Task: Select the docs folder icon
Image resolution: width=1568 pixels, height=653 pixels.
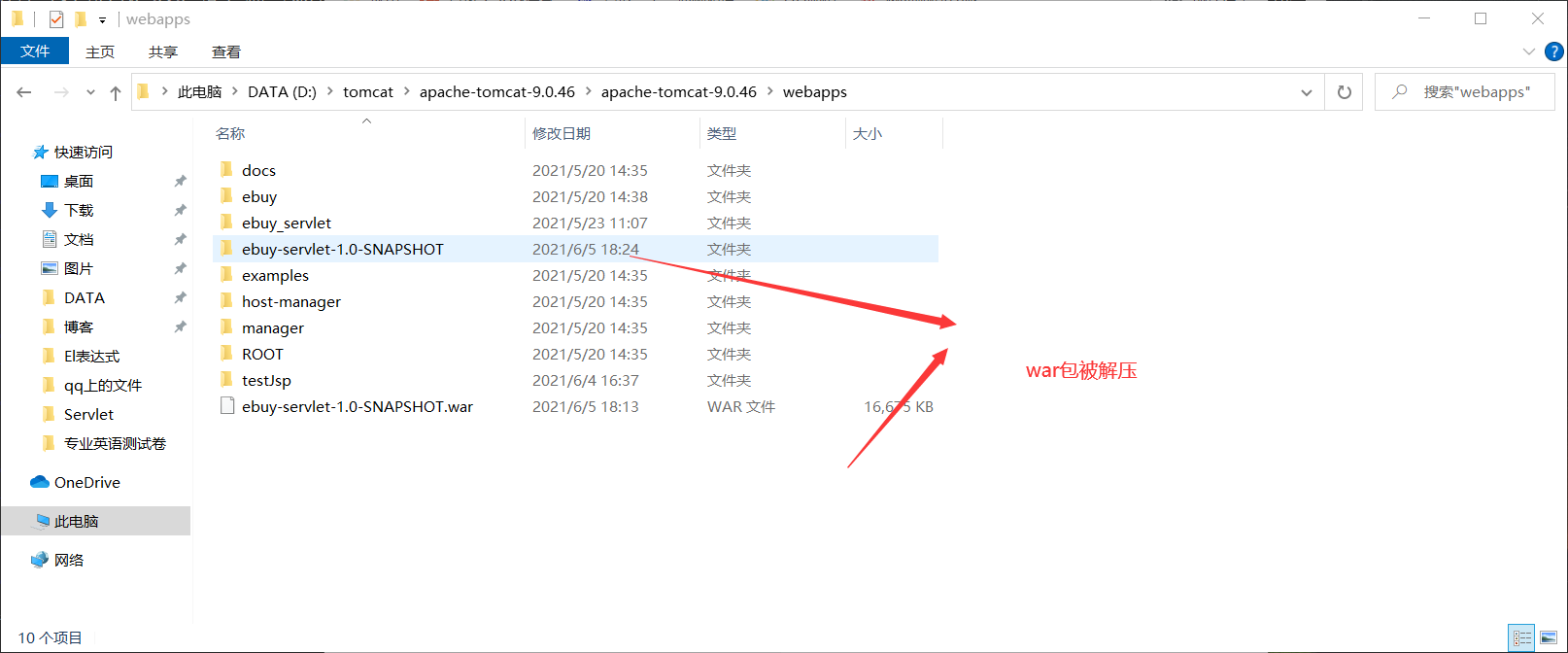Action: tap(226, 169)
